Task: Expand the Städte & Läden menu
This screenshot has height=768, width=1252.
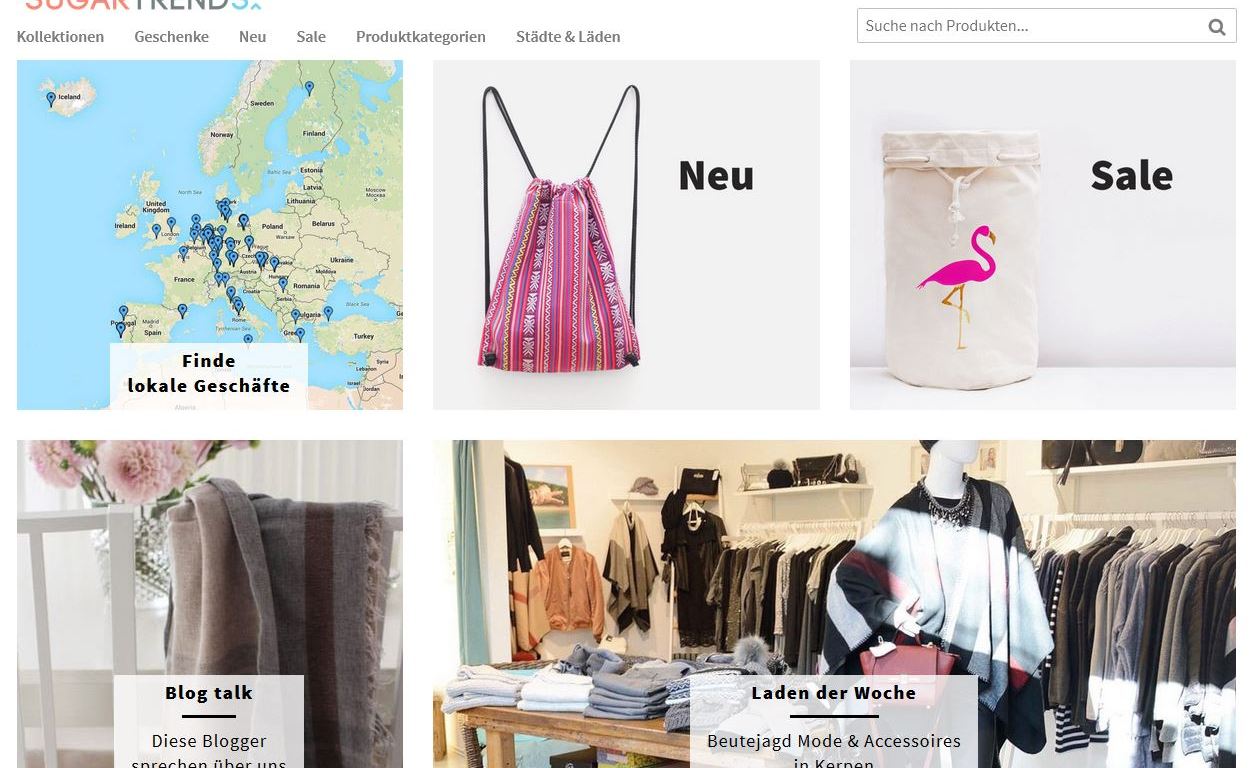Action: pos(568,37)
